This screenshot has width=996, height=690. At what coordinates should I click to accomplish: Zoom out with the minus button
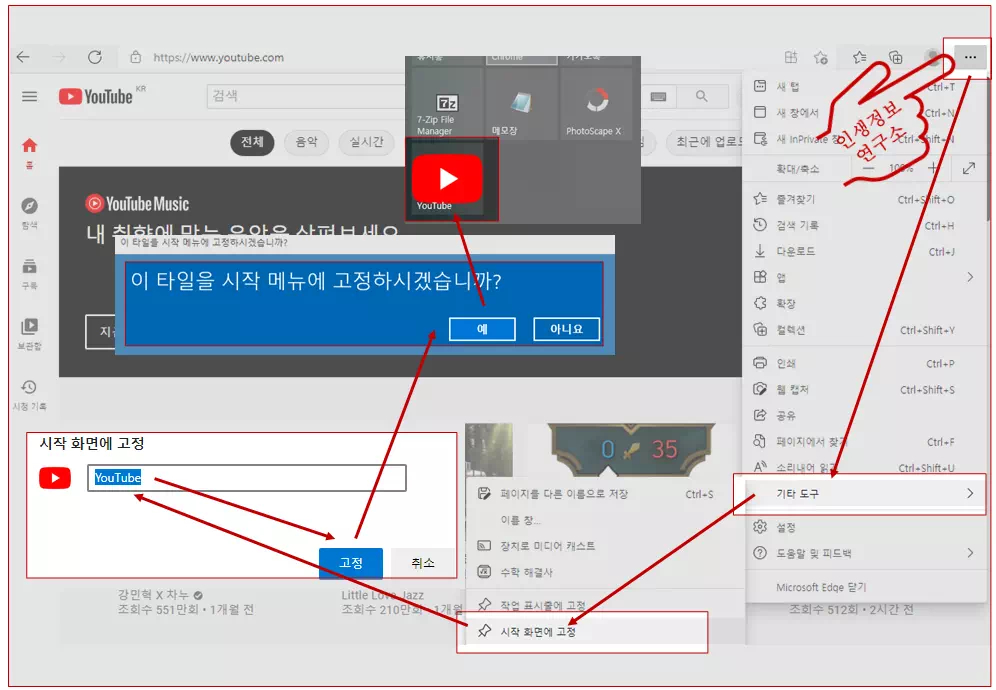click(x=868, y=168)
